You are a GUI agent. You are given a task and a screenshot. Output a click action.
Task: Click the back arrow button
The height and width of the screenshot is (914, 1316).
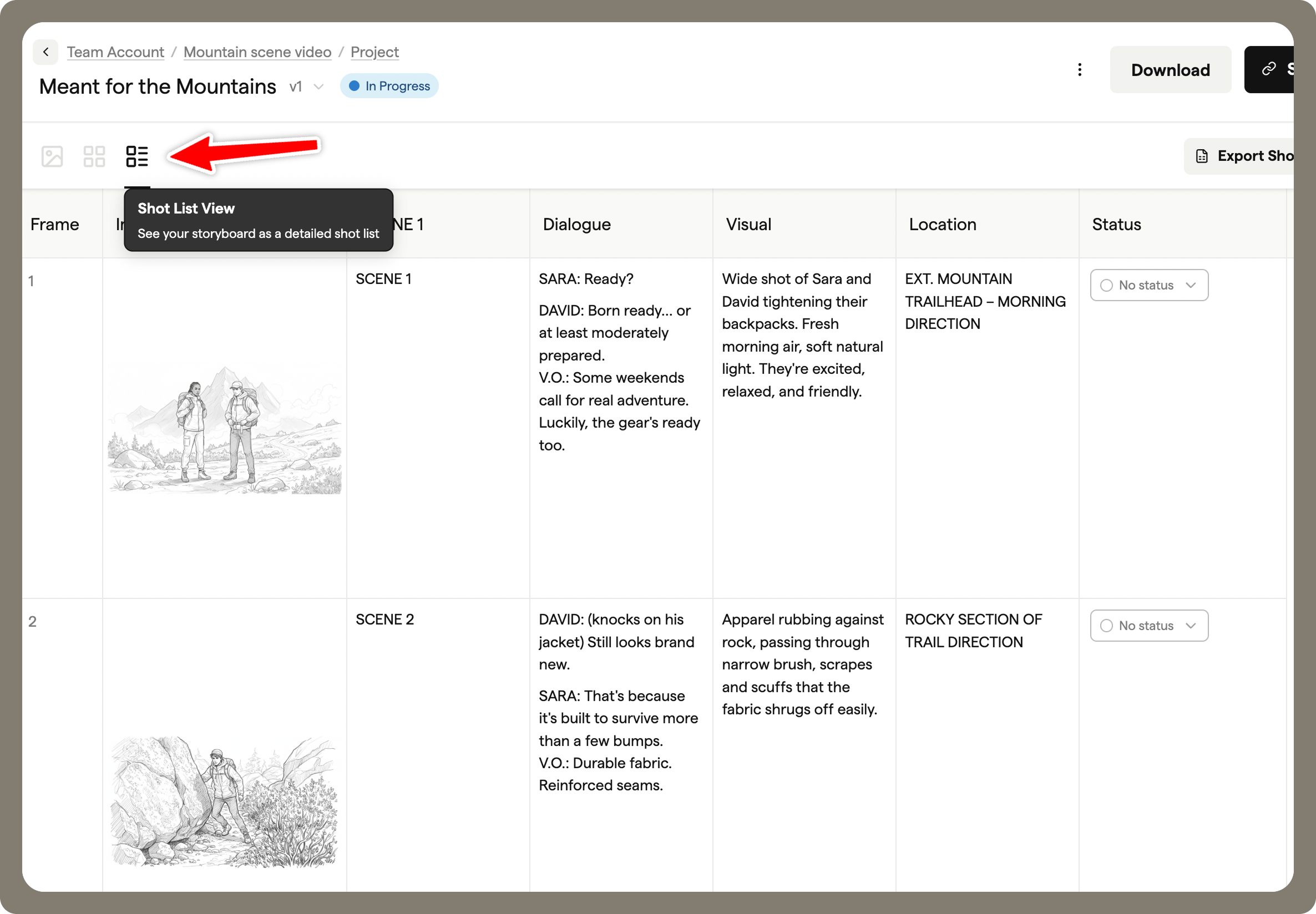45,52
